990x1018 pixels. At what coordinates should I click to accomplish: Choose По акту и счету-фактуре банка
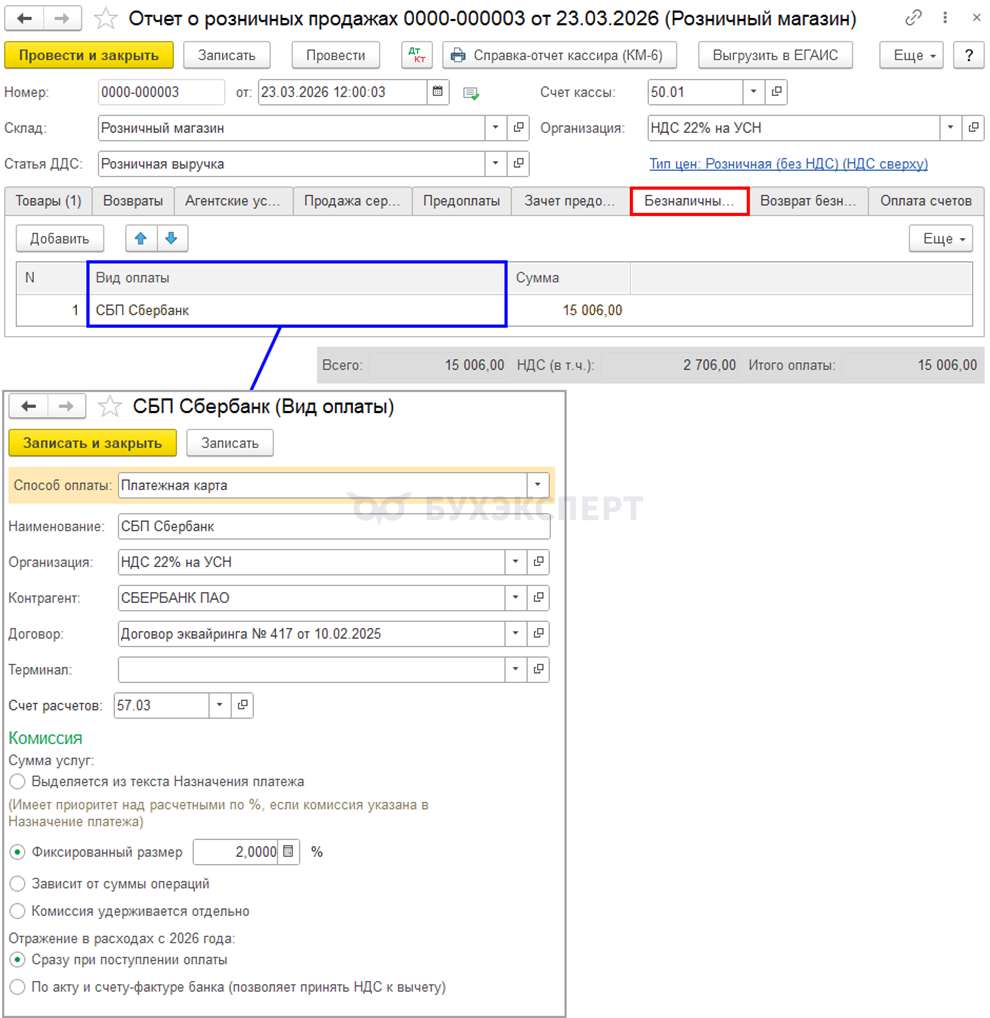coord(18,987)
